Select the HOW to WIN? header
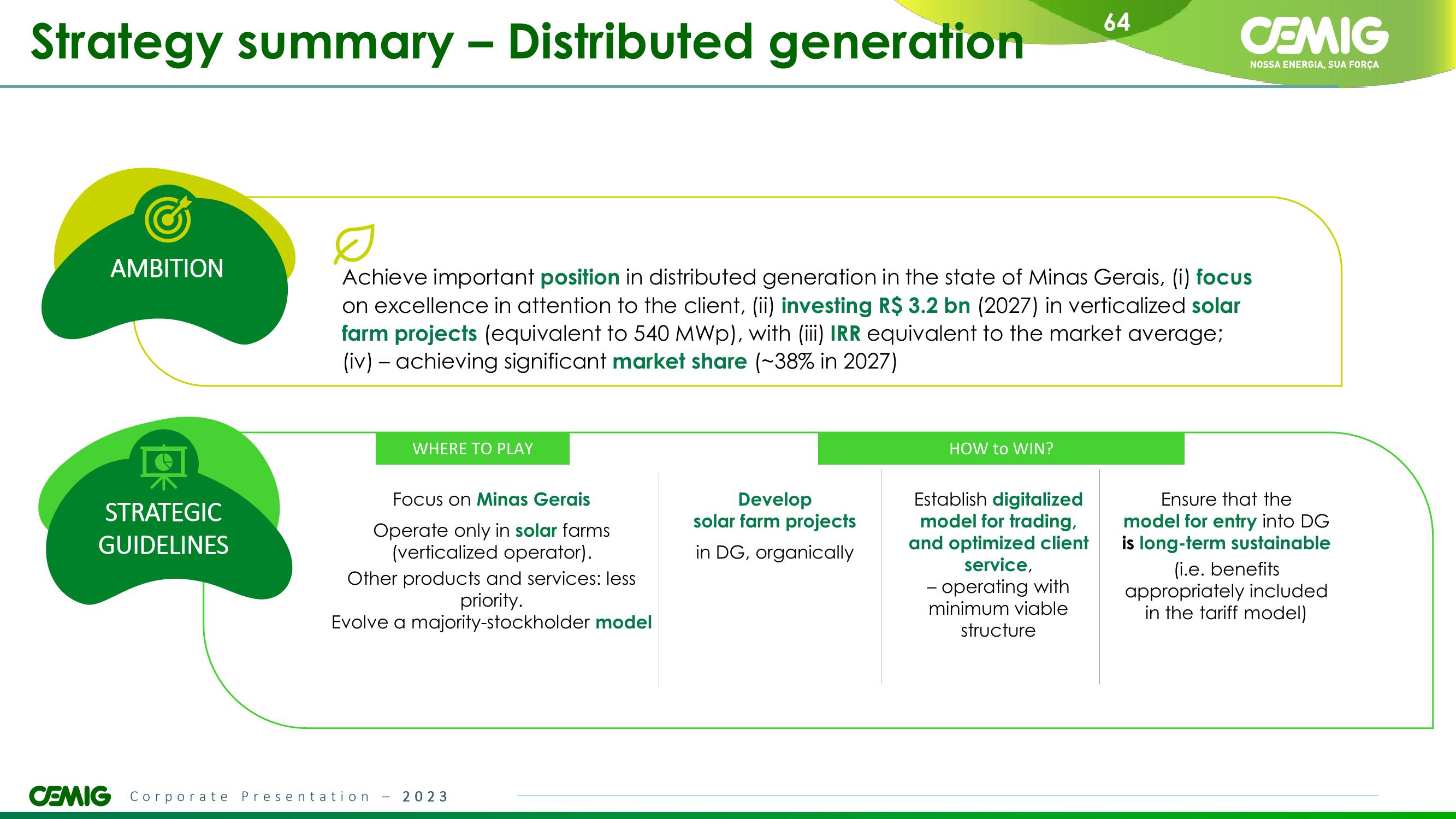Image resolution: width=1456 pixels, height=819 pixels. (1001, 449)
